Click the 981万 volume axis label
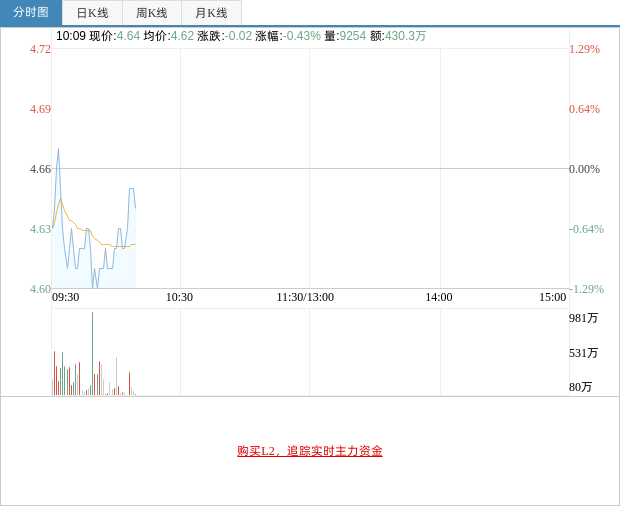 tap(584, 318)
